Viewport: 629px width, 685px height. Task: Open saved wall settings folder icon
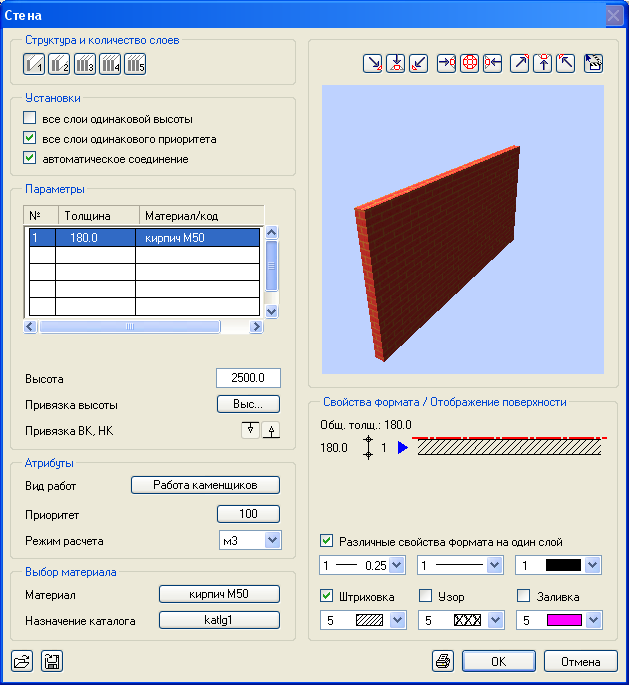[x=22, y=661]
